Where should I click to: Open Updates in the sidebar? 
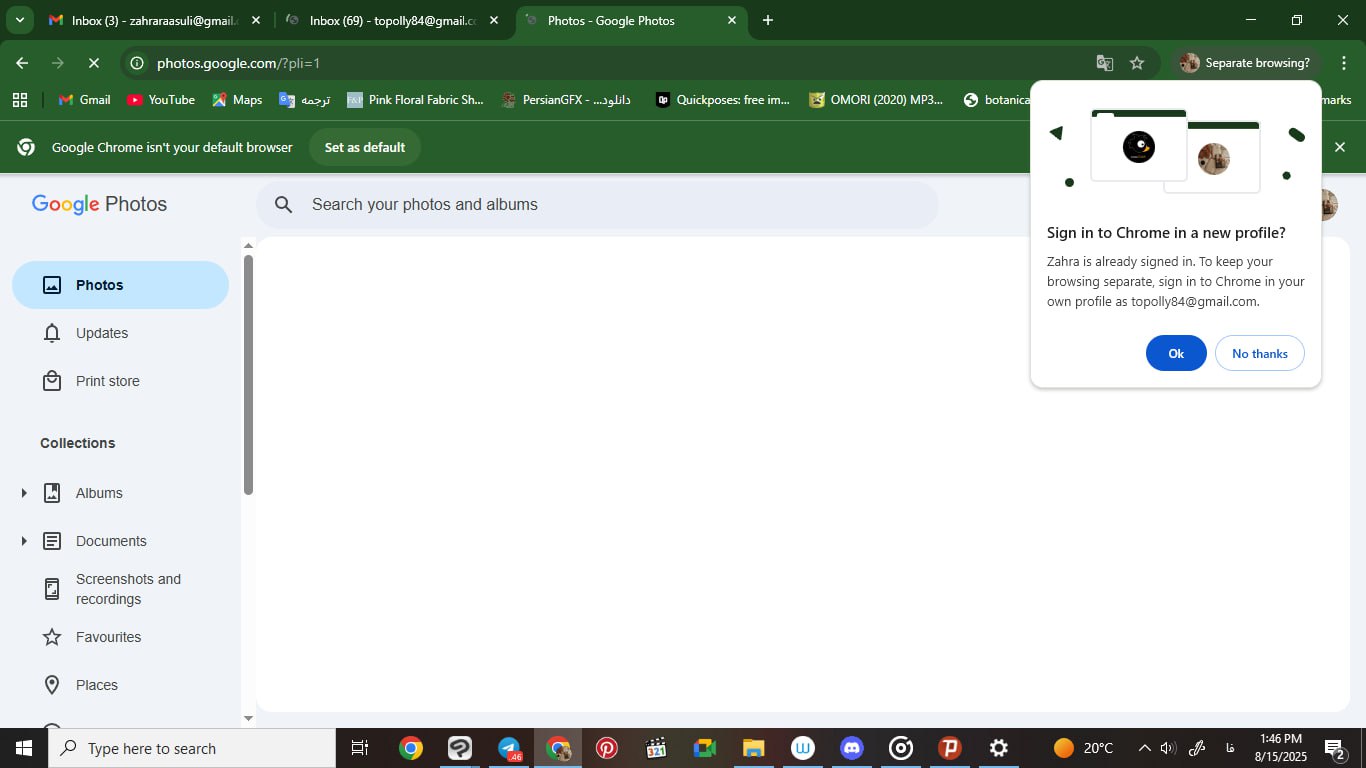(101, 333)
